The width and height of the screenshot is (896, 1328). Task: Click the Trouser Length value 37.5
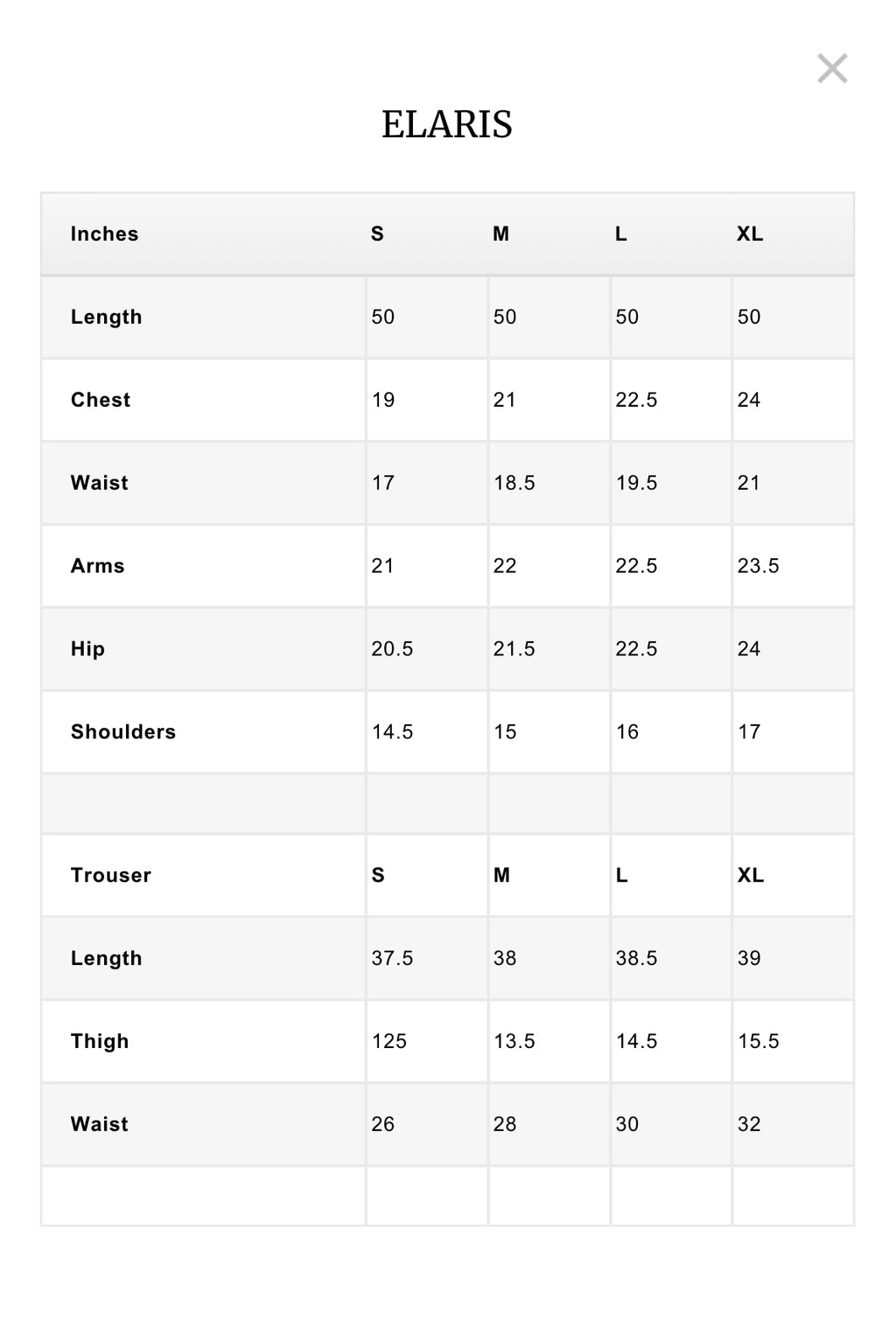(x=392, y=958)
